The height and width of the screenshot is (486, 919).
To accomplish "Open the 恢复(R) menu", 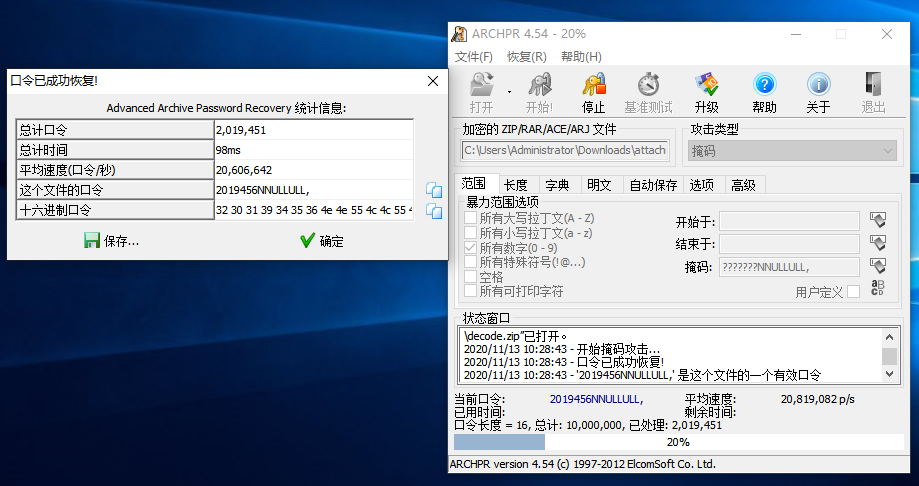I will (526, 57).
